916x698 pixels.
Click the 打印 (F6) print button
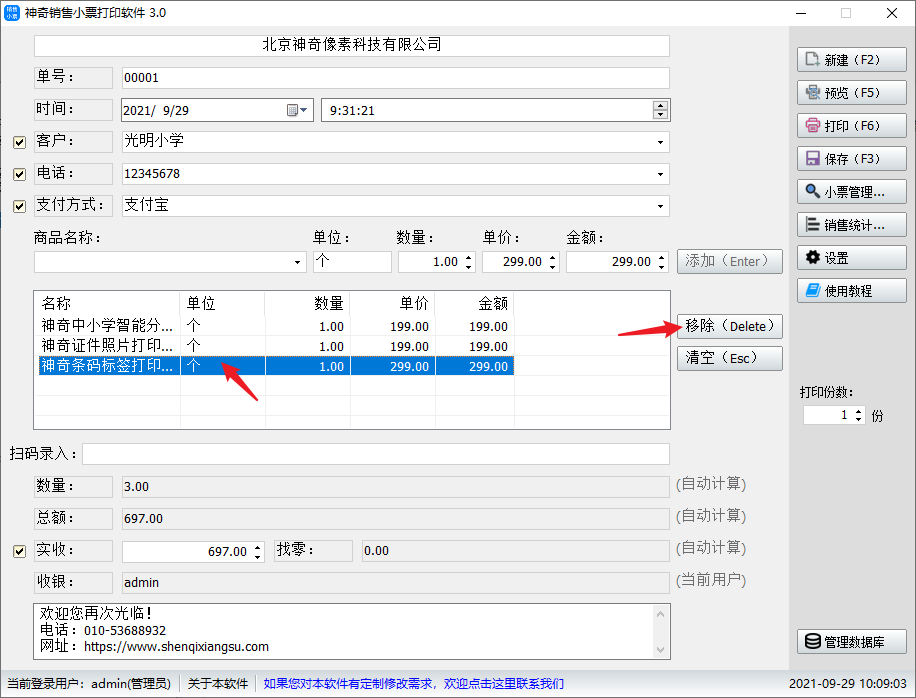click(851, 126)
